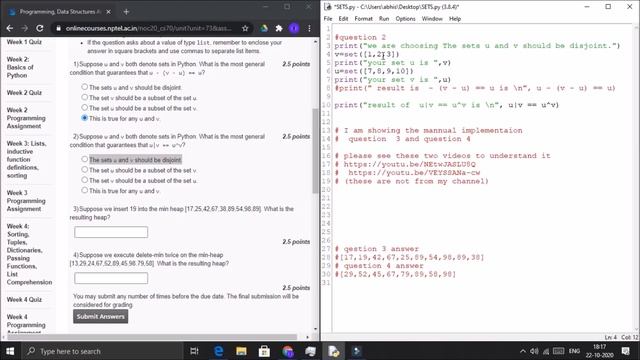Open File Explorer from the taskbar
Image resolution: width=640 pixels, height=360 pixels.
(241, 351)
